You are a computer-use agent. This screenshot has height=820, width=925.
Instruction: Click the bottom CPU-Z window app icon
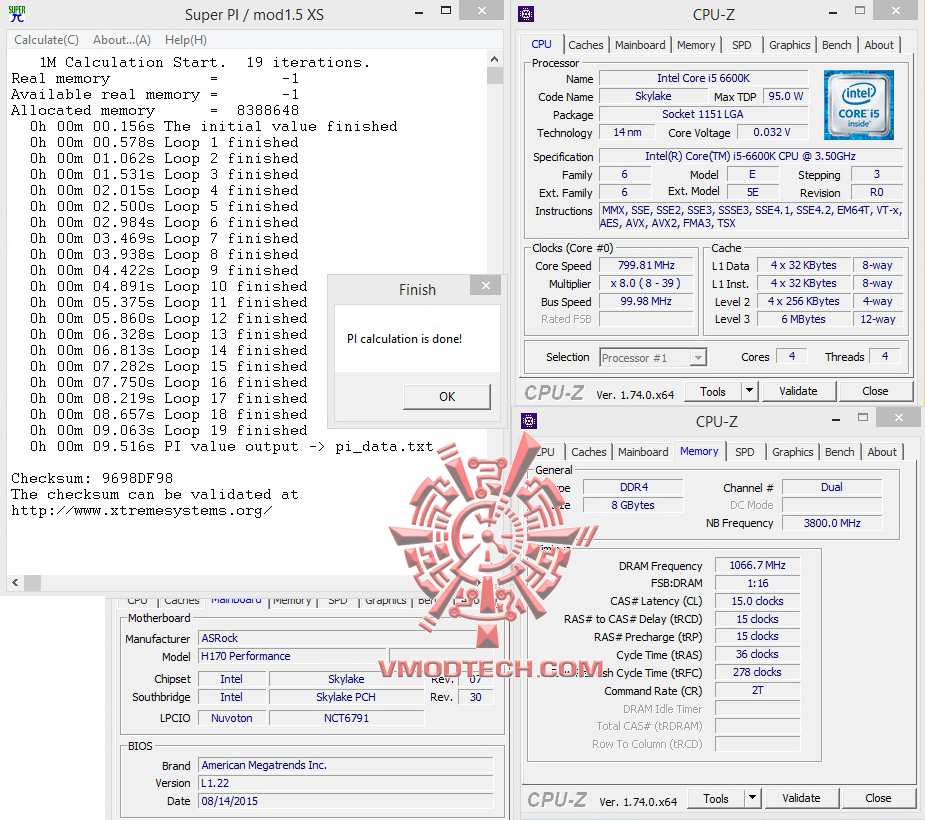click(529, 421)
